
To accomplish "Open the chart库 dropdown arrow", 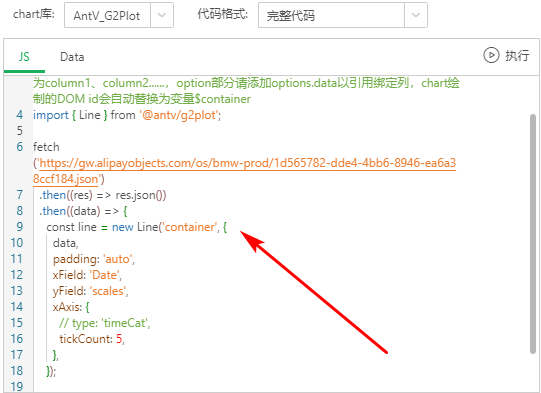I will [162, 15].
